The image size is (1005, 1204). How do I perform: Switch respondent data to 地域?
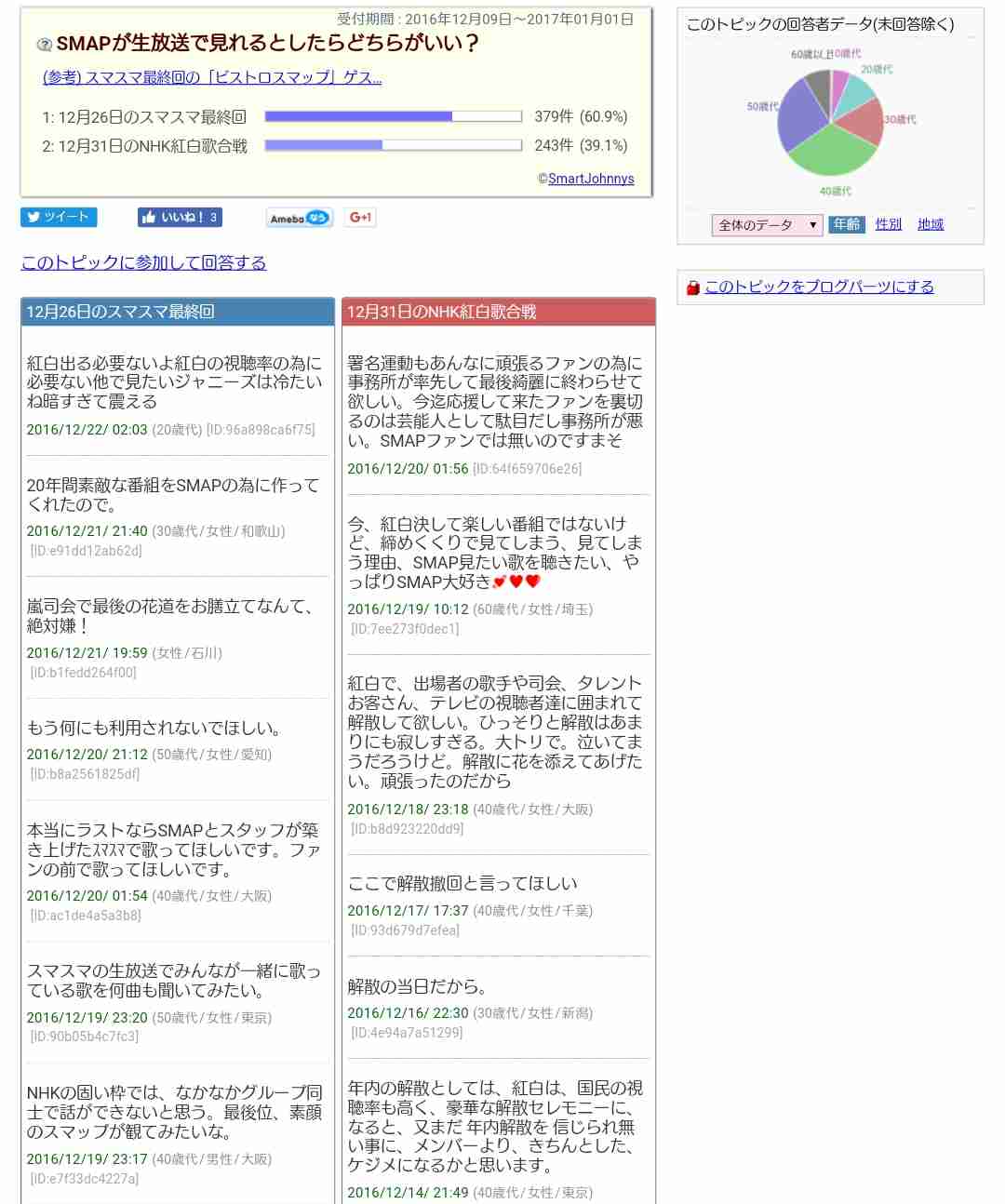931,224
